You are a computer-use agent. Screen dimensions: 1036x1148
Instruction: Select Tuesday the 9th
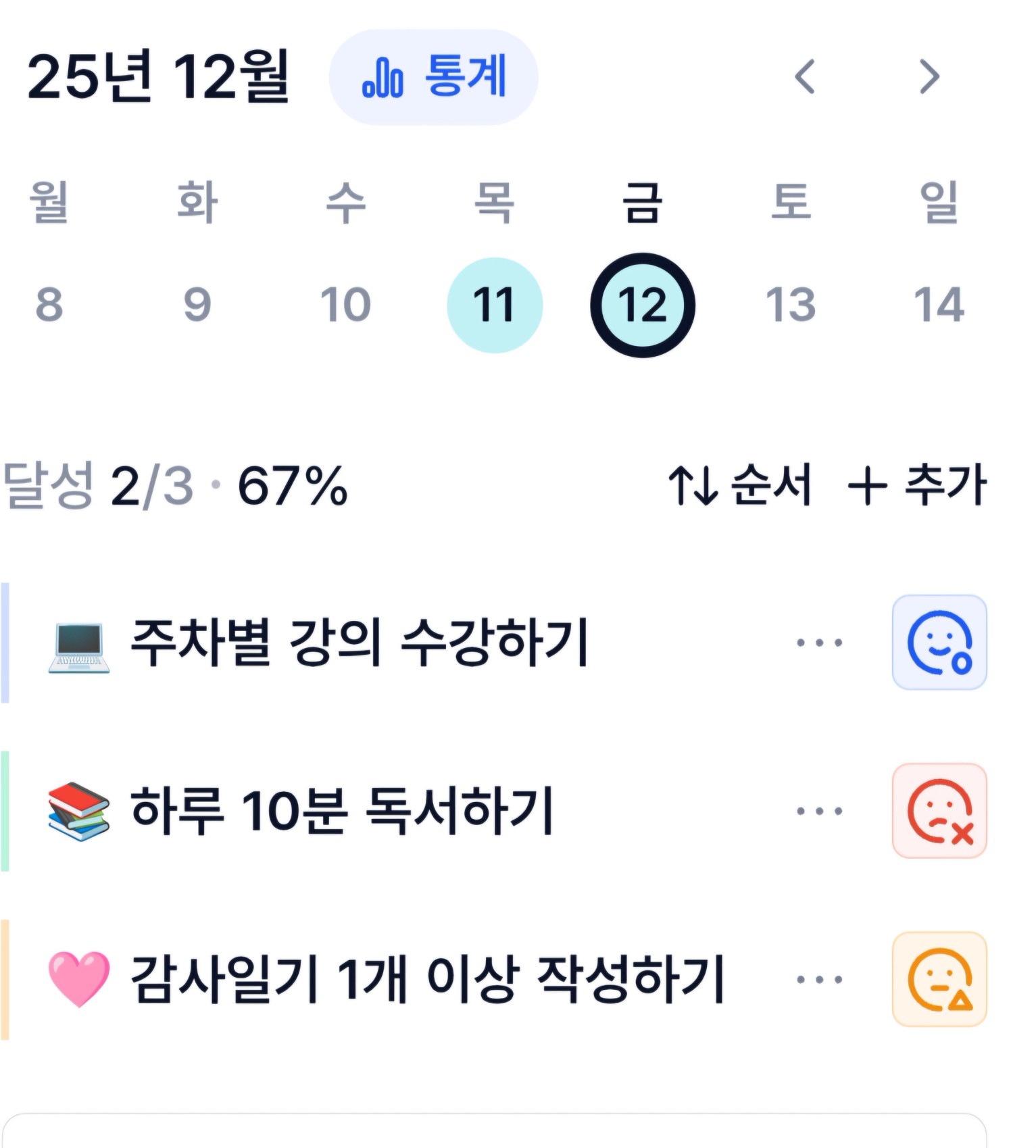click(197, 305)
